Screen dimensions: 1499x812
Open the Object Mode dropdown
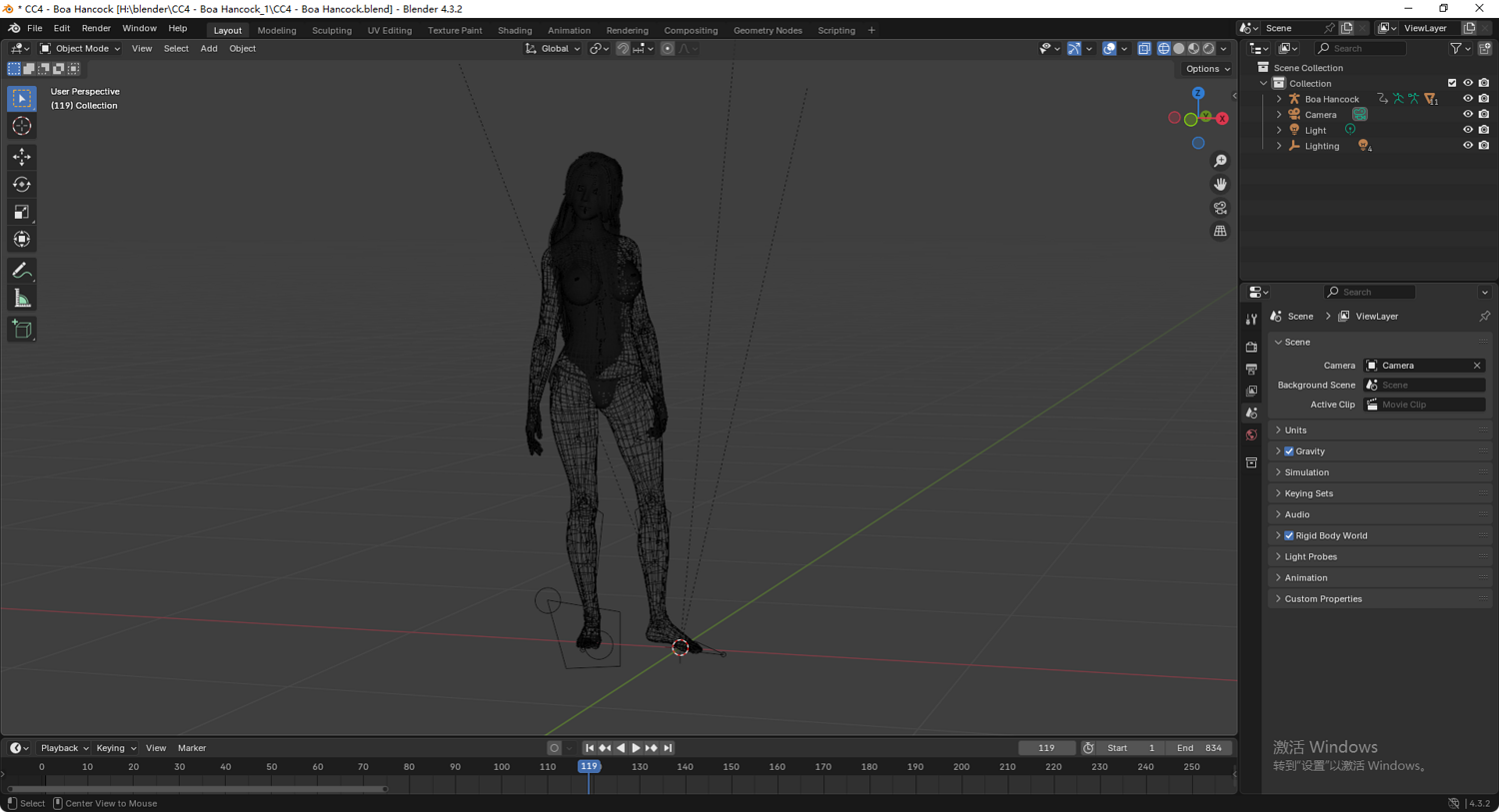(x=80, y=48)
